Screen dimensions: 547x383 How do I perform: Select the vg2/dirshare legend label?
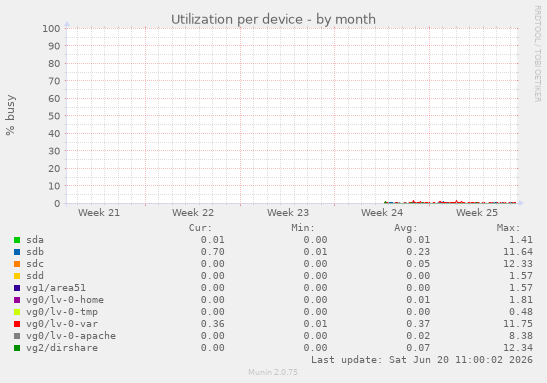tap(62, 348)
